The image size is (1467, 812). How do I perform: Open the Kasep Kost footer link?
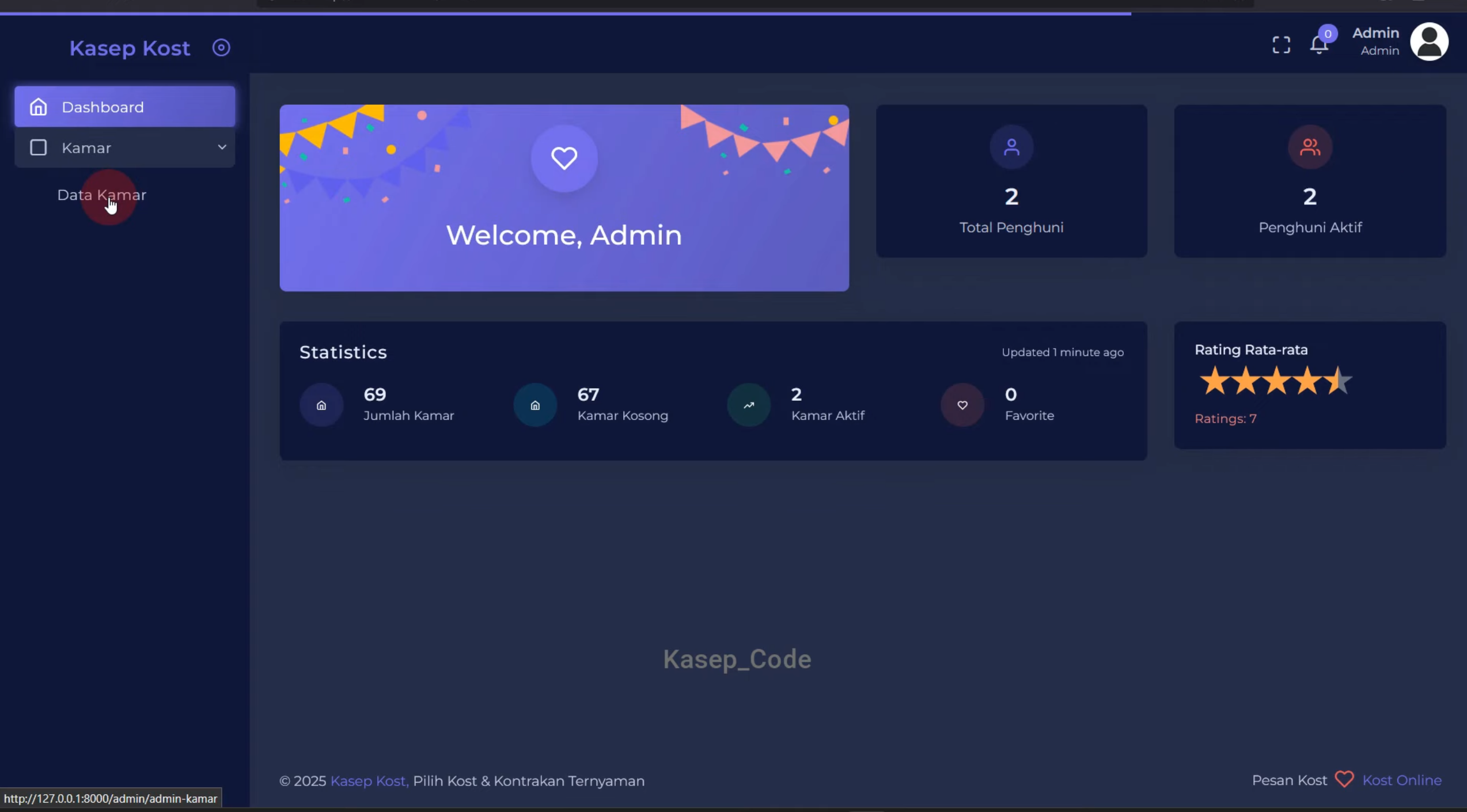coord(369,781)
